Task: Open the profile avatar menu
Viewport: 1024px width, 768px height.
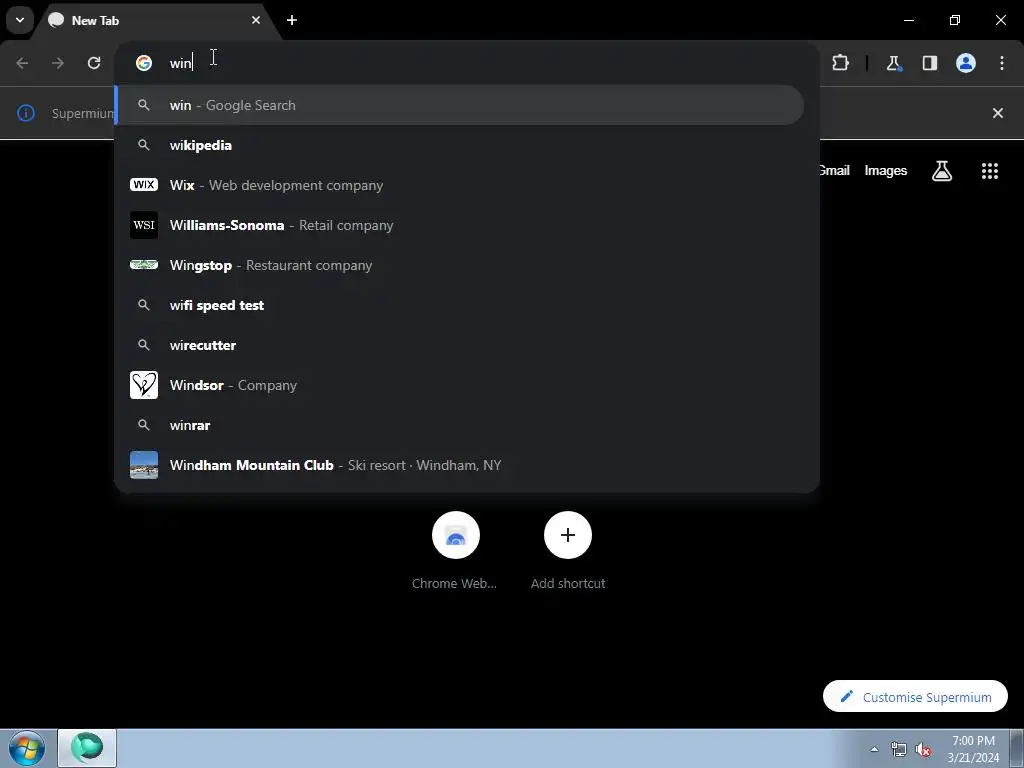Action: tap(966, 63)
